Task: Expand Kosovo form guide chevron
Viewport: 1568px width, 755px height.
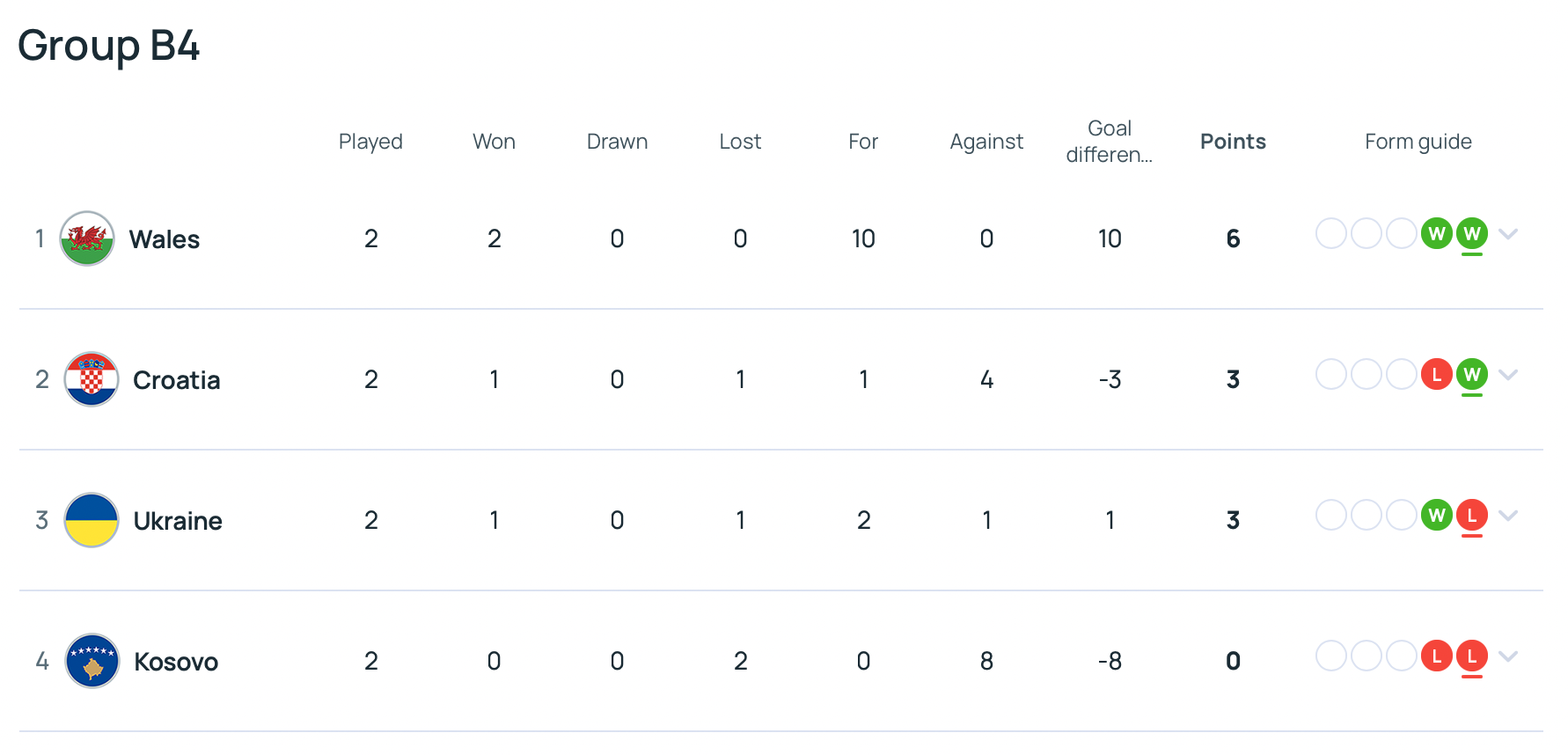Action: tap(1508, 656)
